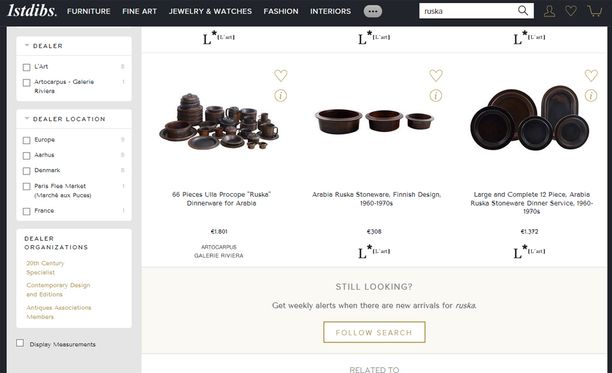Enable Display Measurements checkbox
612x373 pixels.
pyautogui.click(x=20, y=343)
